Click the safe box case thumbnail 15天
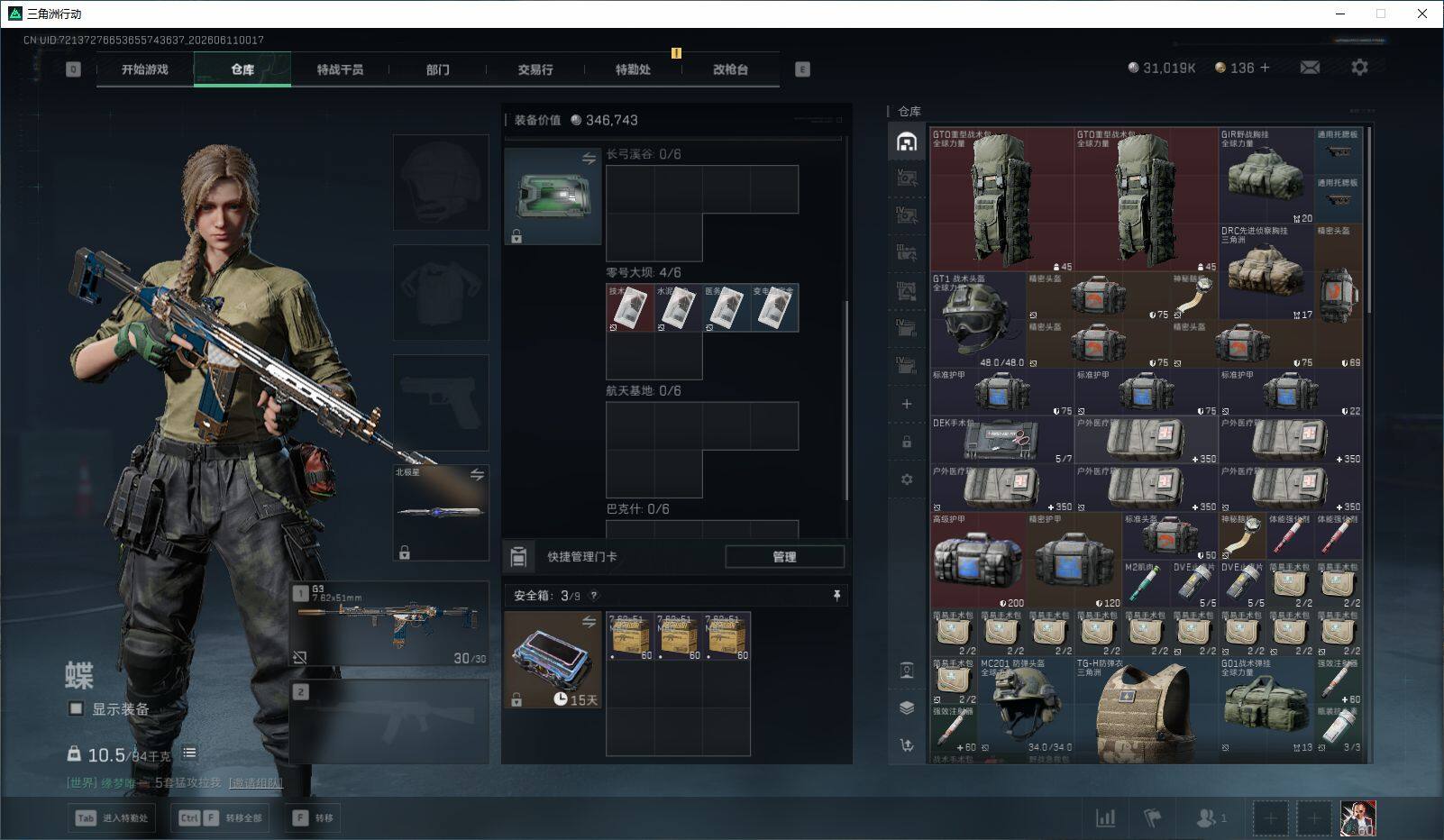Viewport: 1444px width, 840px height. [553, 660]
